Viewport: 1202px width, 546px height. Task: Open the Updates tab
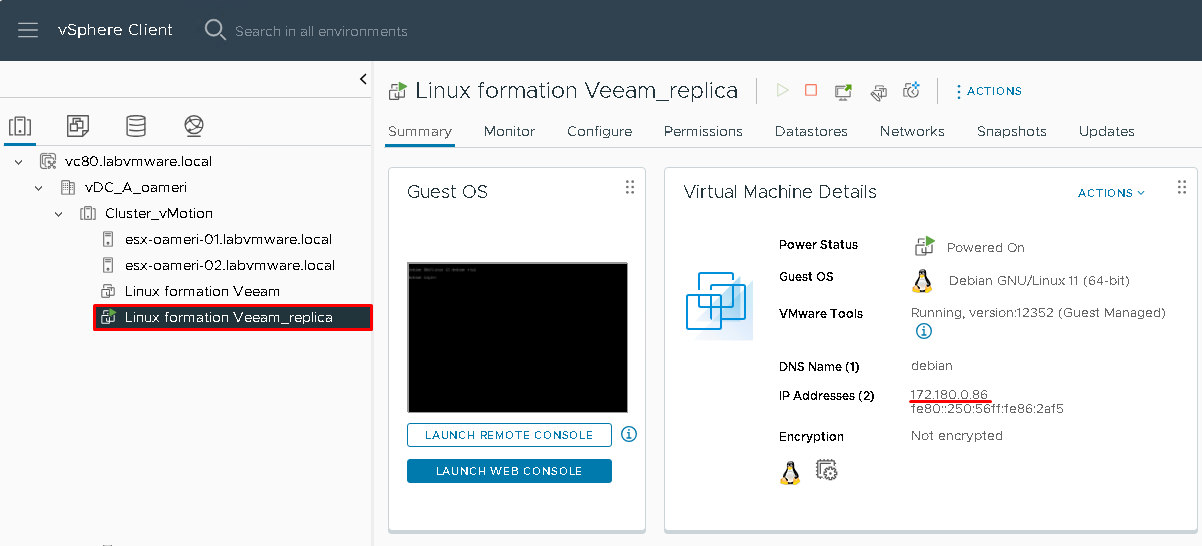(1107, 131)
